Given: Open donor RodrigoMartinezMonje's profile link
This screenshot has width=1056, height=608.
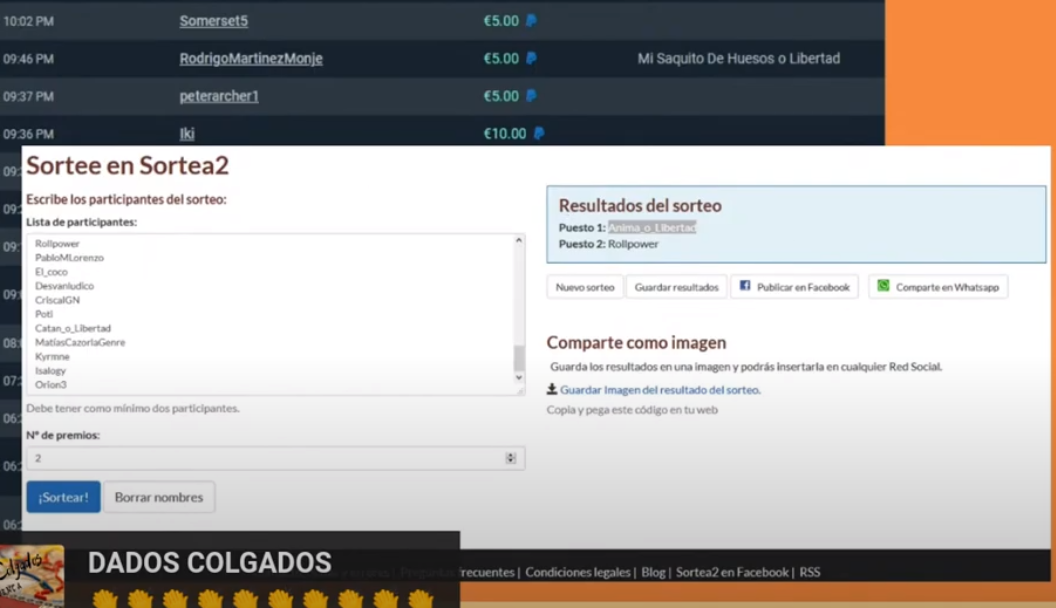Looking at the screenshot, I should [x=251, y=59].
